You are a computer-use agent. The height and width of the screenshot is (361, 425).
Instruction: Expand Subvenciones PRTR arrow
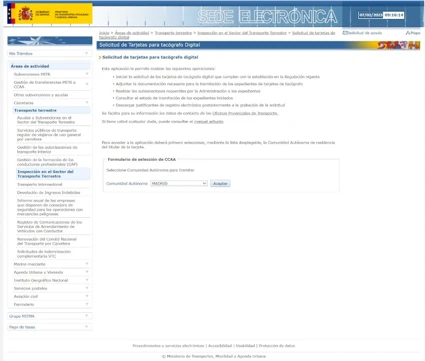[87, 74]
